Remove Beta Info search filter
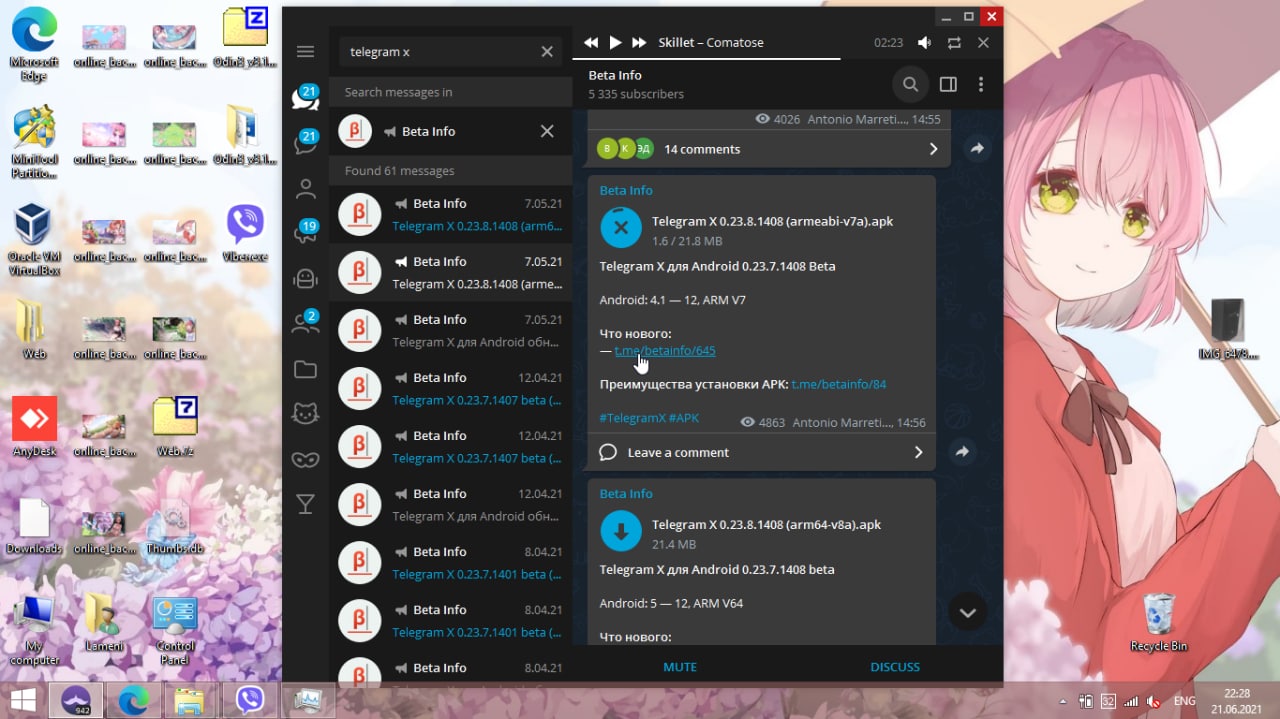The height and width of the screenshot is (719, 1280). (x=547, y=131)
